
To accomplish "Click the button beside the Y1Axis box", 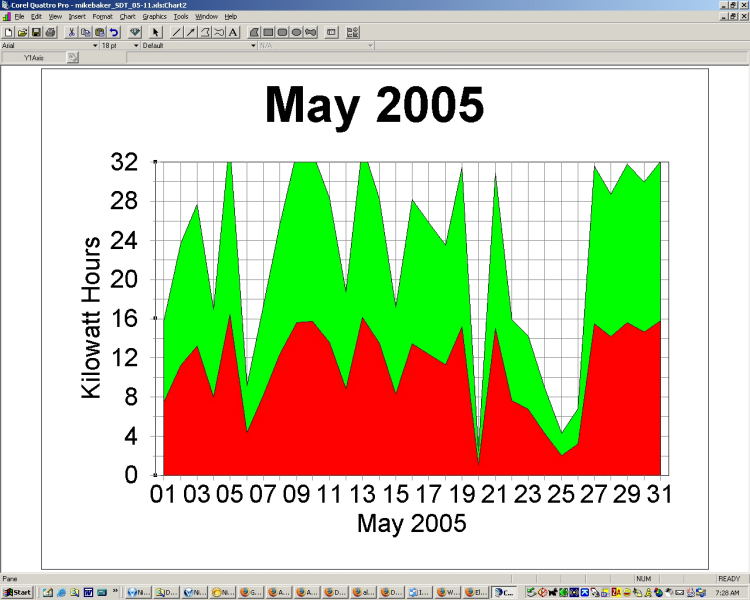I will coord(72,58).
